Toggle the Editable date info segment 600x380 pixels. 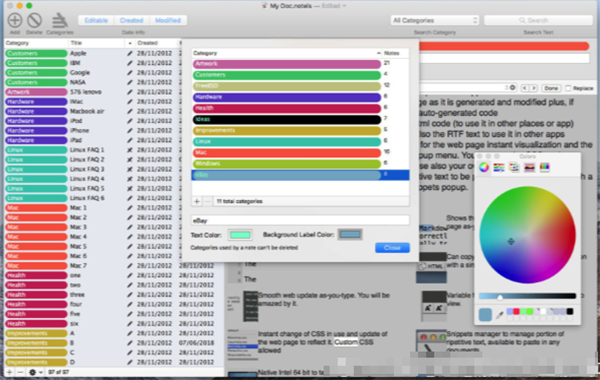coord(96,20)
